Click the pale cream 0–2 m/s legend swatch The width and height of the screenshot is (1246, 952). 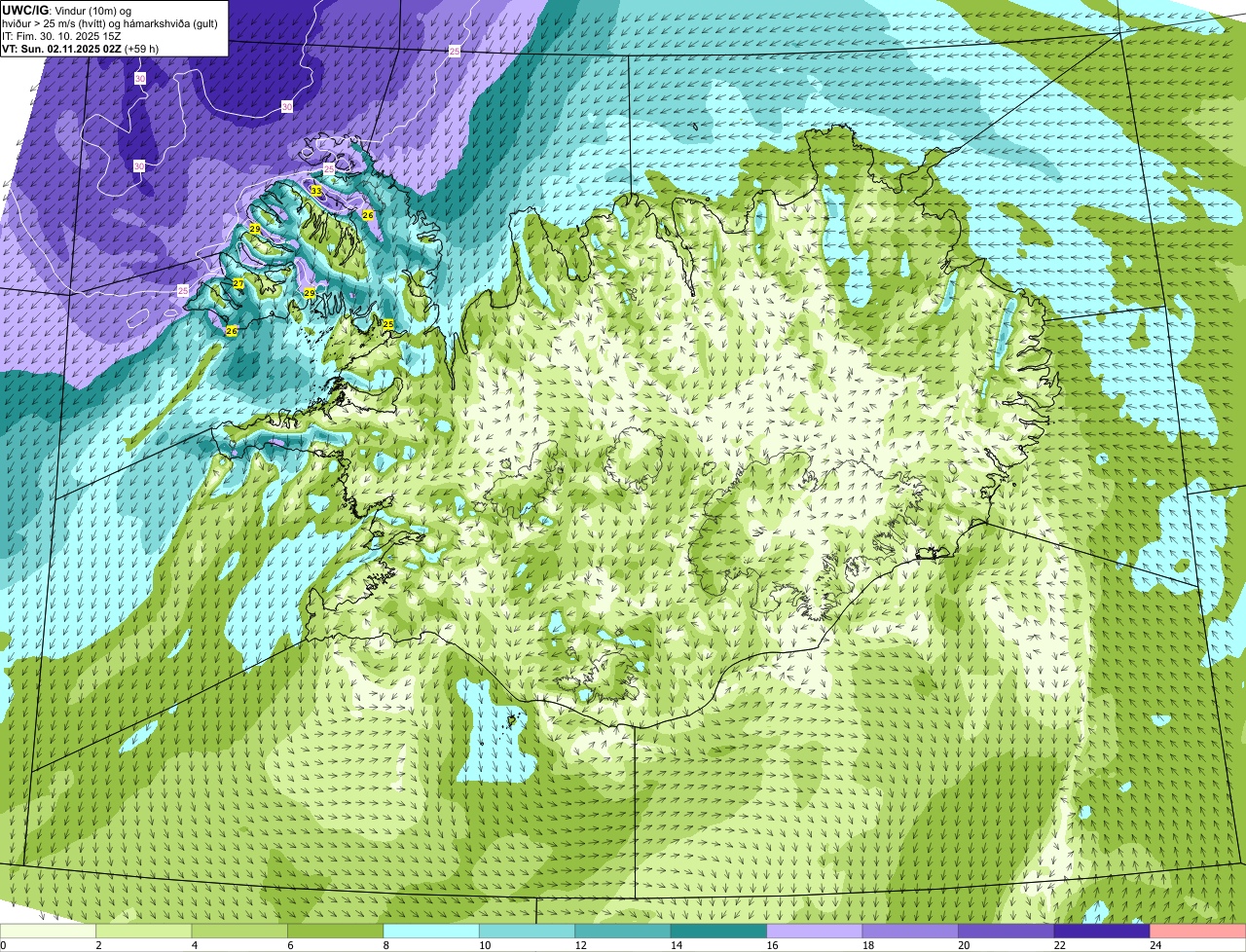49,931
